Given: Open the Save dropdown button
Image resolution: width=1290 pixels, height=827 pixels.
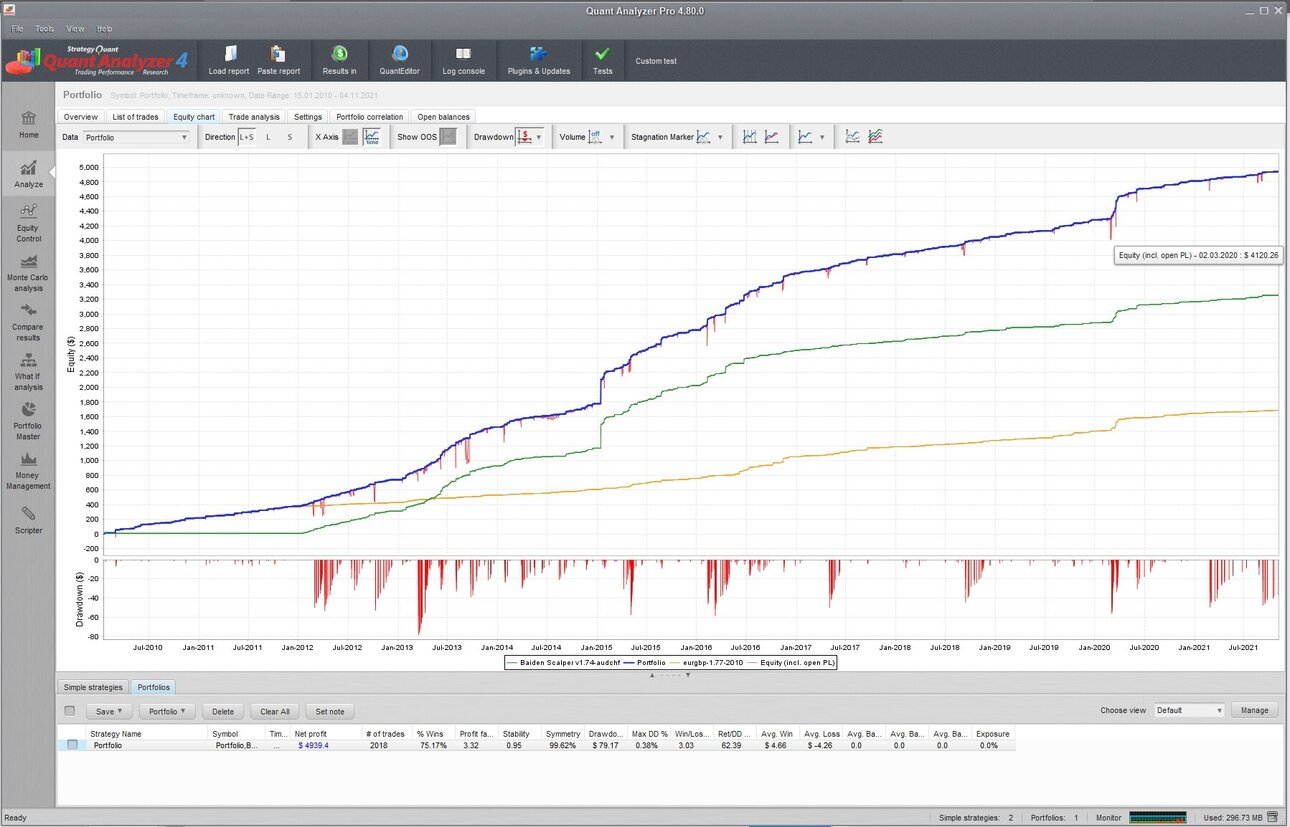Looking at the screenshot, I should [x=109, y=711].
